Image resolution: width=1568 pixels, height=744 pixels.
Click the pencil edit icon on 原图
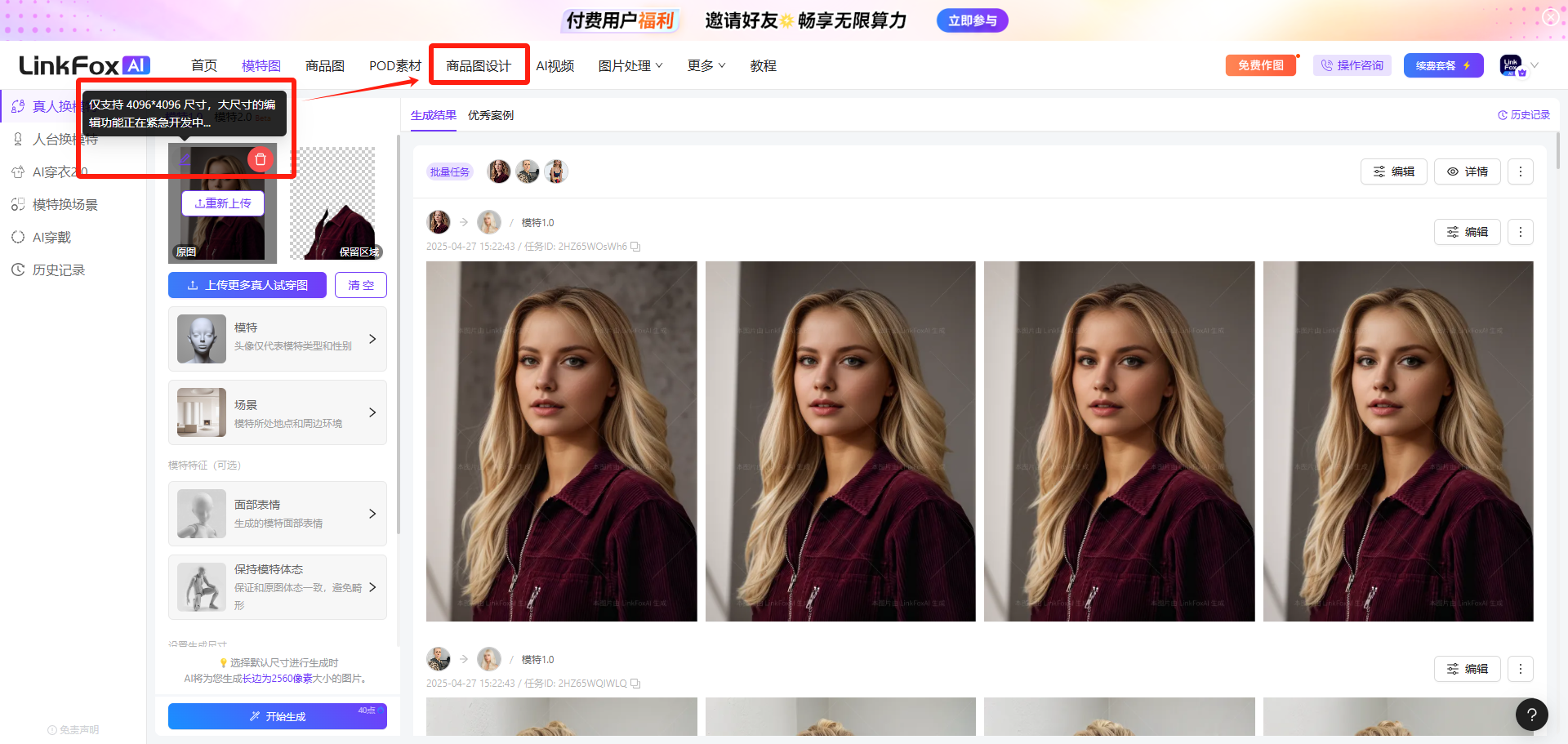(x=185, y=159)
